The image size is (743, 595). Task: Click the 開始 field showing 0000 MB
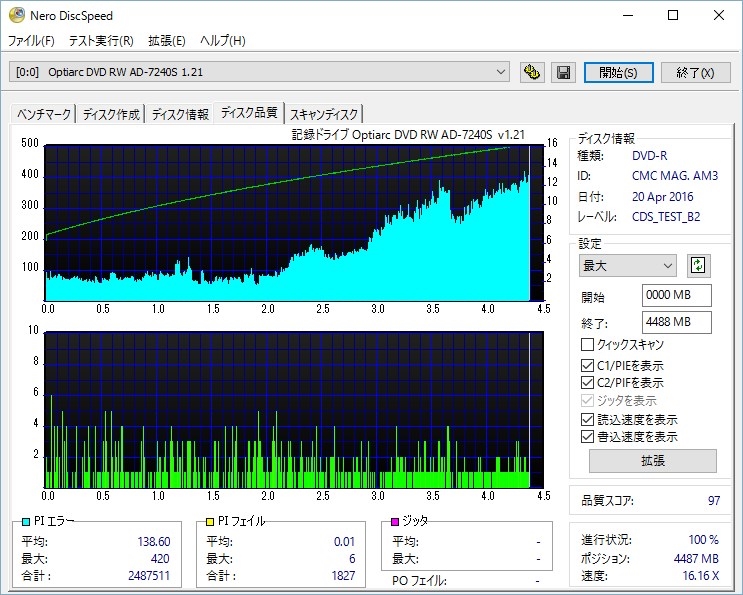677,295
